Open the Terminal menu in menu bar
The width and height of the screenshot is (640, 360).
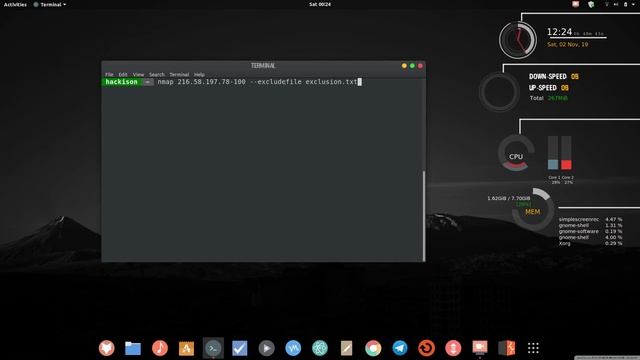click(x=179, y=74)
